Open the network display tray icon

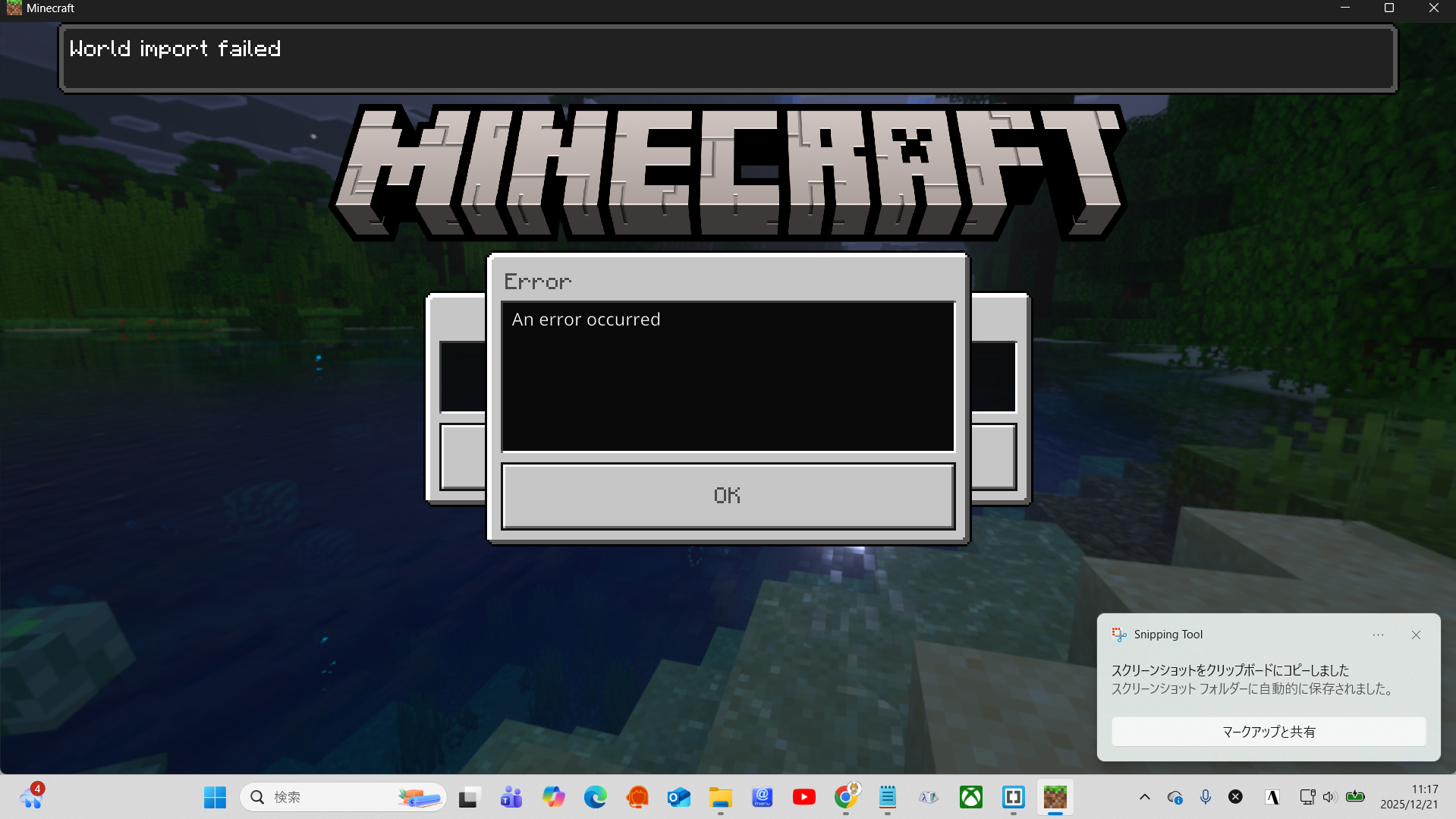click(1307, 797)
